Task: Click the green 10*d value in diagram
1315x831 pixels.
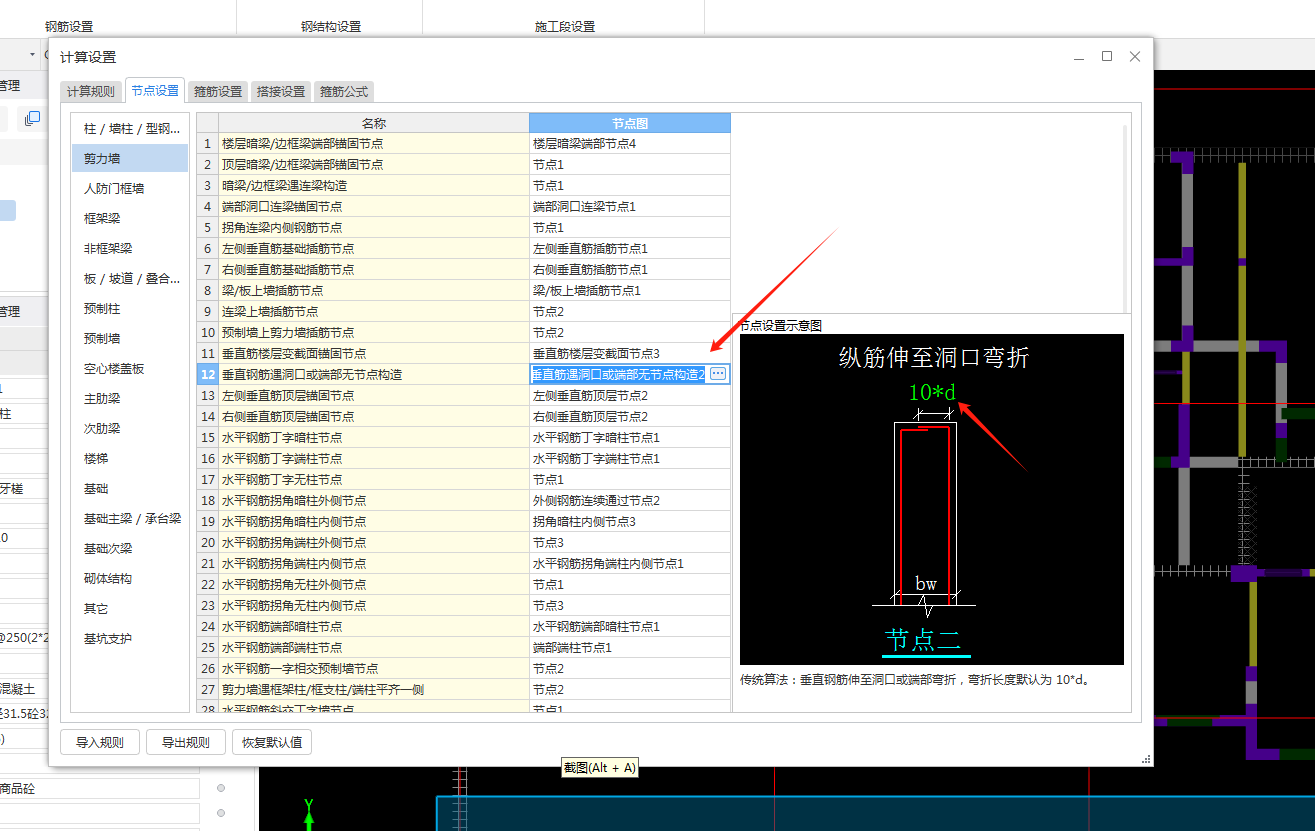Action: pyautogui.click(x=933, y=392)
